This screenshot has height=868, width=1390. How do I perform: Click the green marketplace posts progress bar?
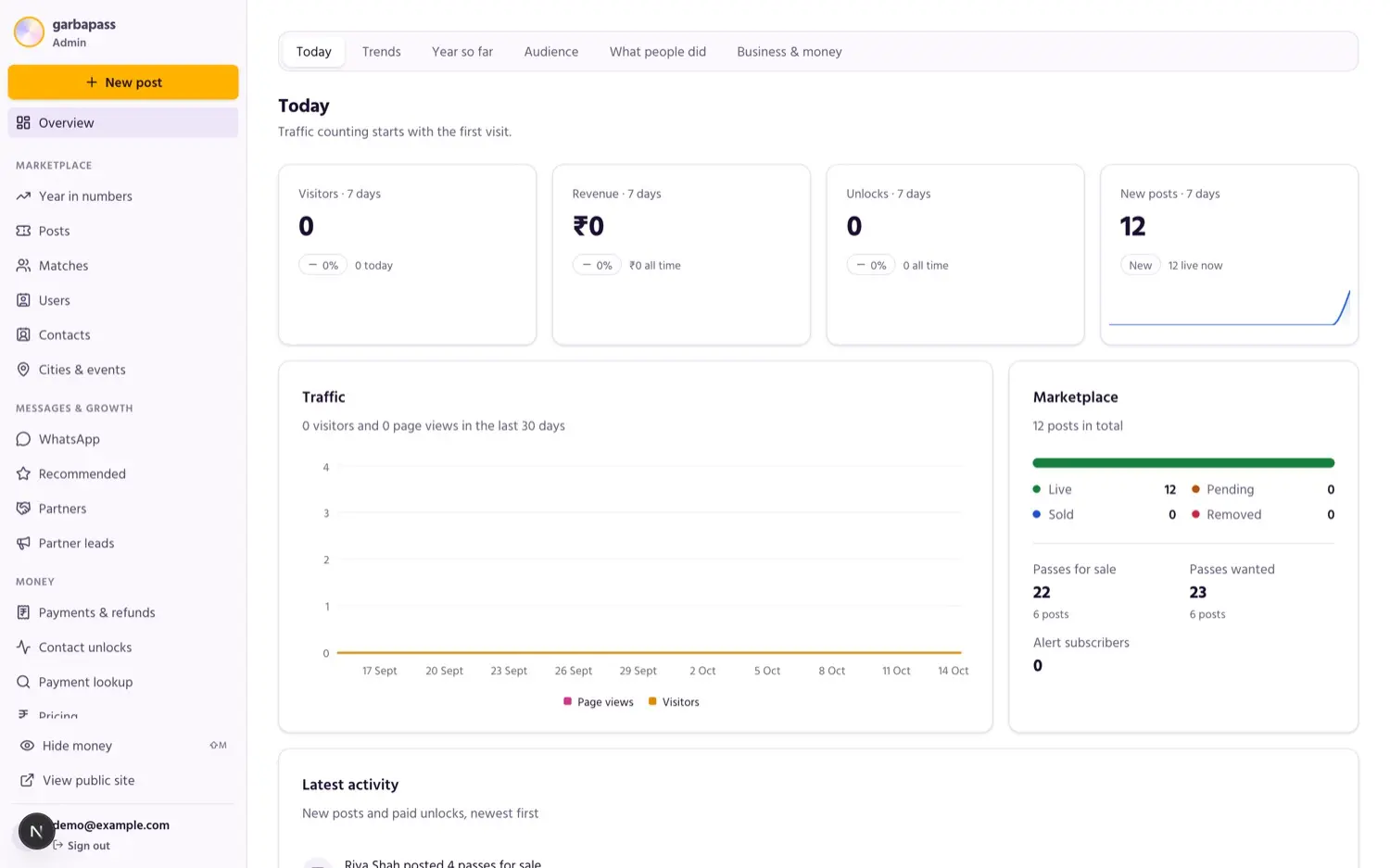click(1183, 463)
